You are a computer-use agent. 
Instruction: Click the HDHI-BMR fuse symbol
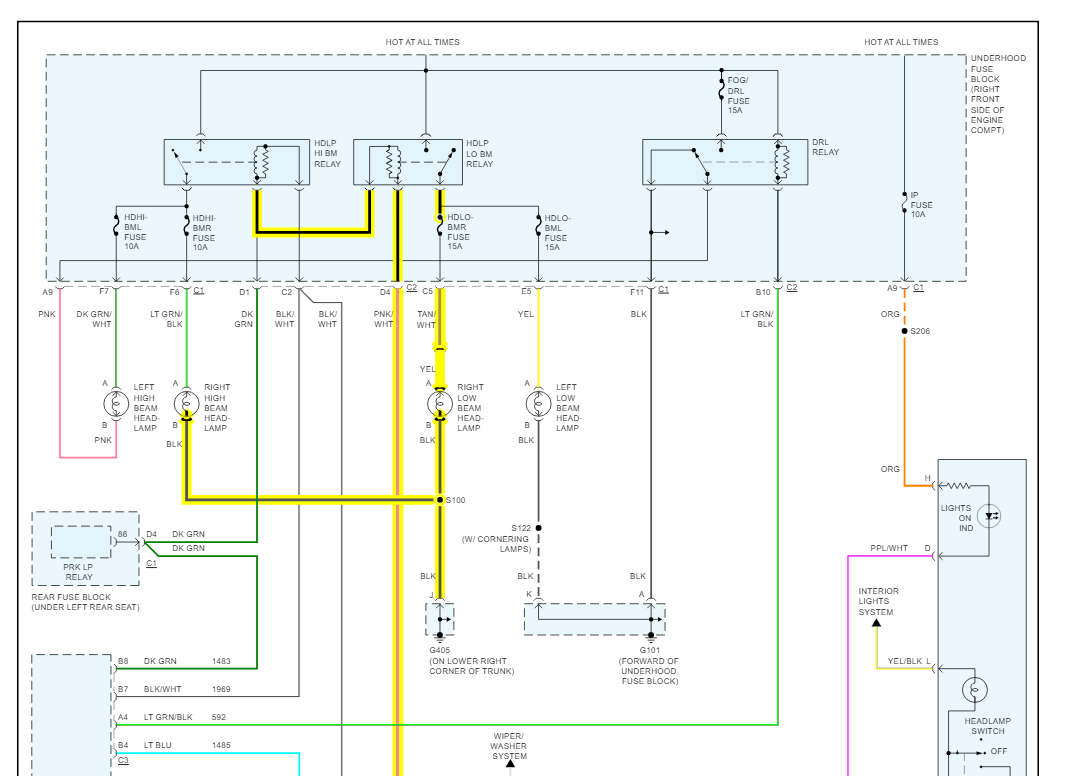coord(186,226)
